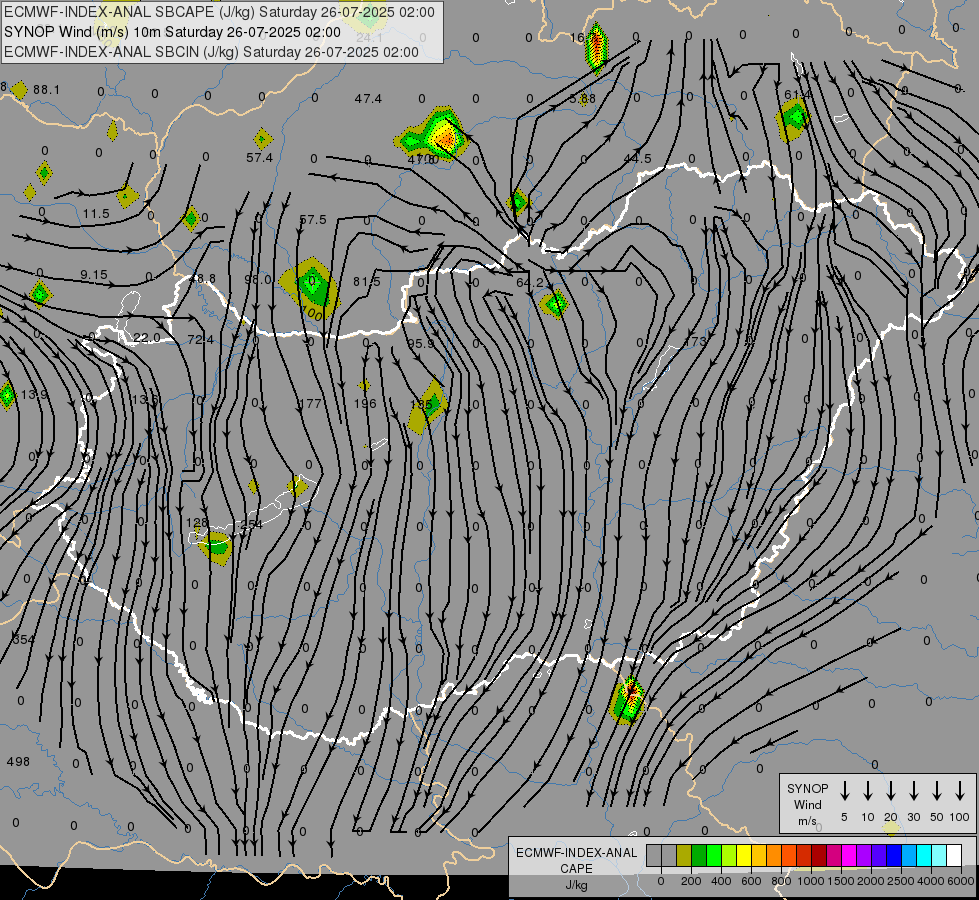Click the SYNOP Wind 10m title line
Screen dimensions: 979x900
(172, 32)
